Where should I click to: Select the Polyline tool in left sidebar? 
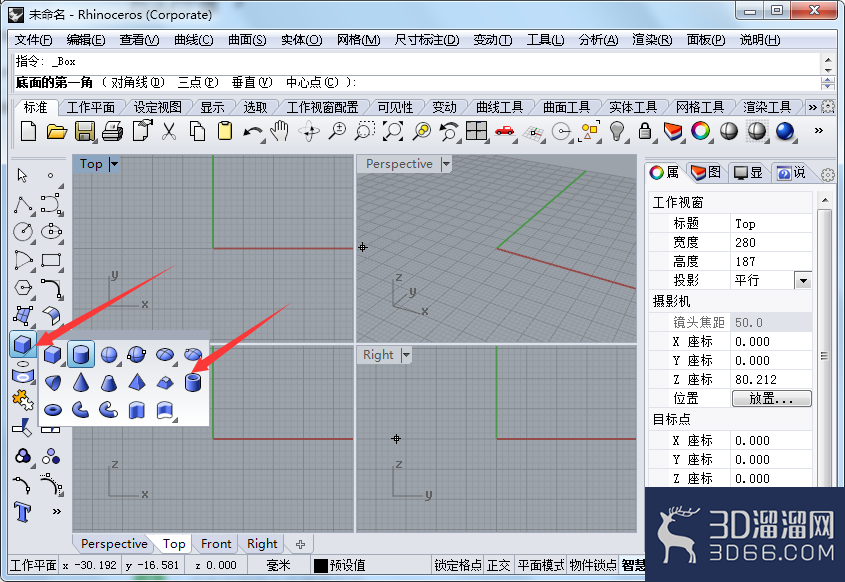[x=23, y=205]
